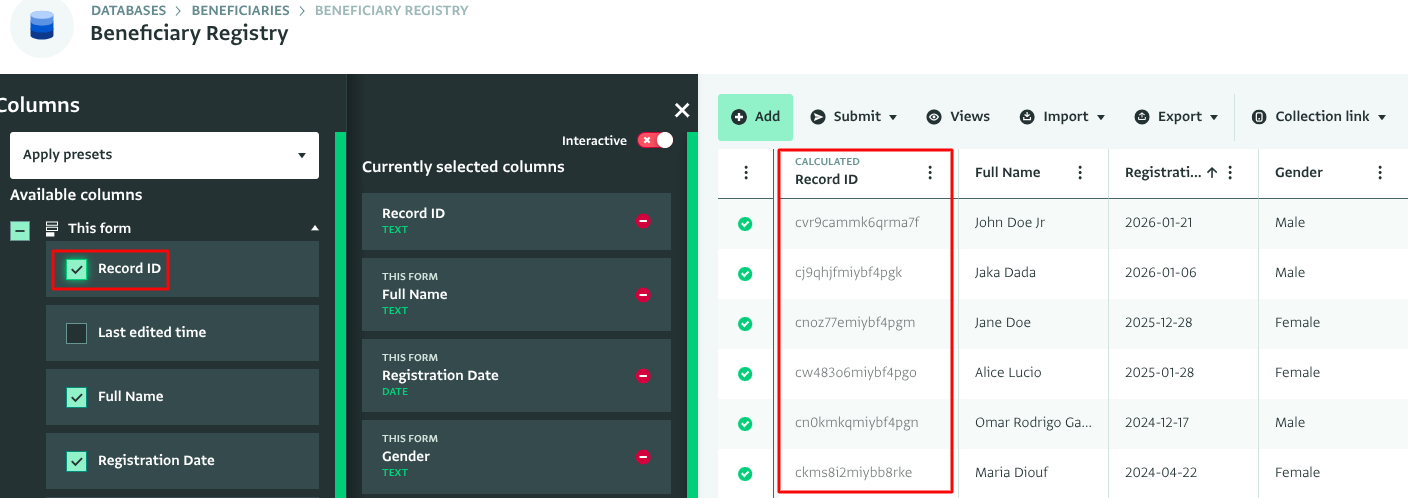Open Record ID column header options menu
1408x498 pixels.
[930, 173]
